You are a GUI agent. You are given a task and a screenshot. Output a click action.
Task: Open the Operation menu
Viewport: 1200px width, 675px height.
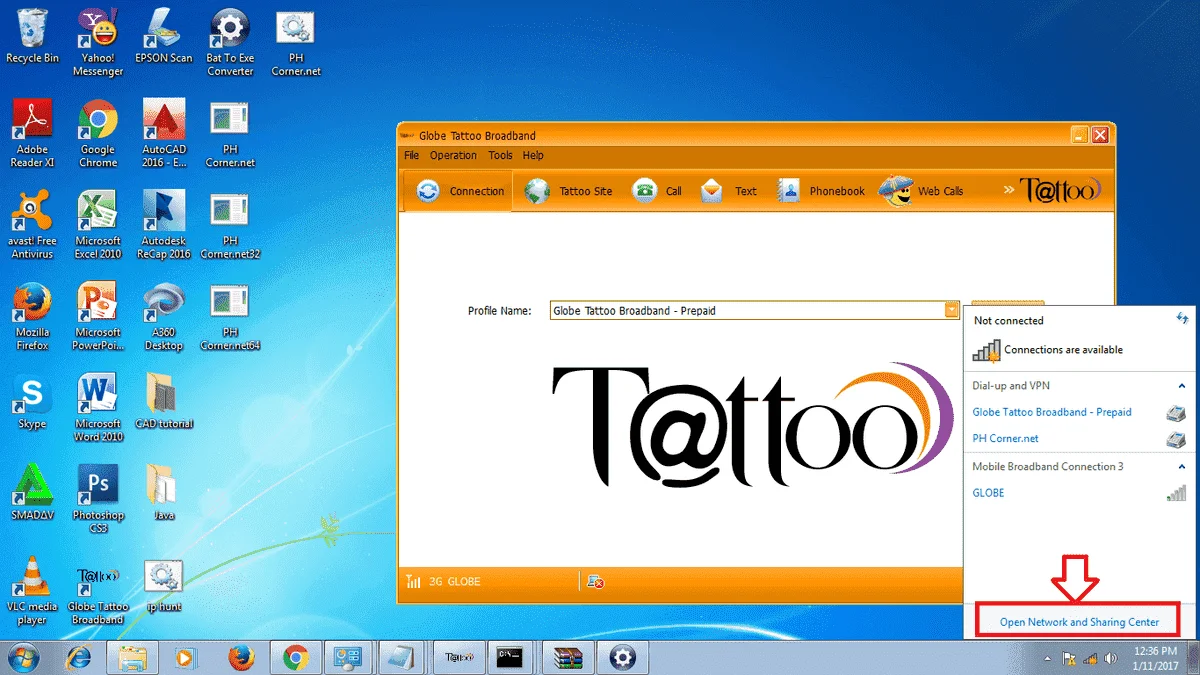coord(453,155)
